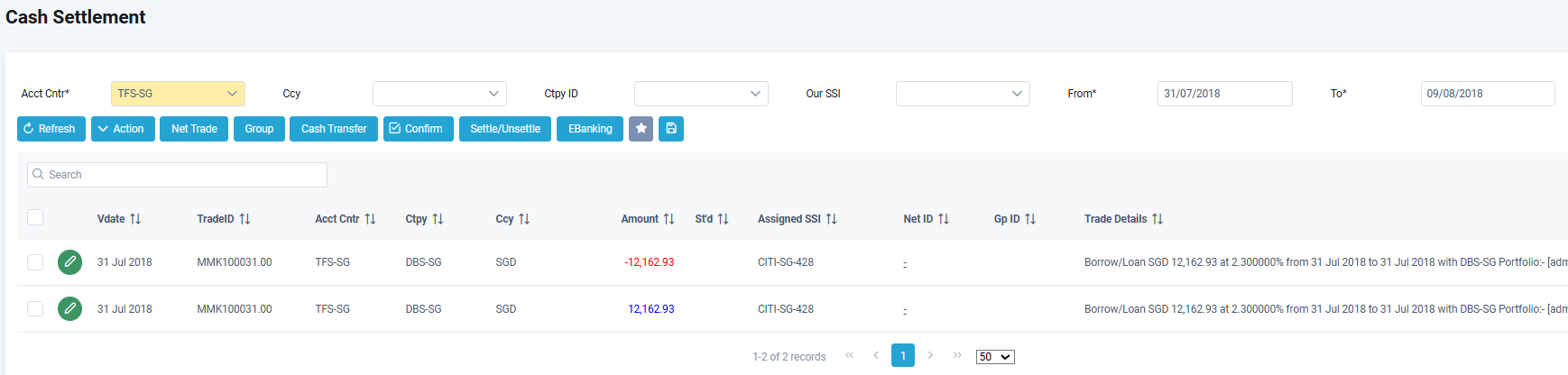The width and height of the screenshot is (1568, 375).
Task: Click the Cash Transfer button
Action: (334, 129)
